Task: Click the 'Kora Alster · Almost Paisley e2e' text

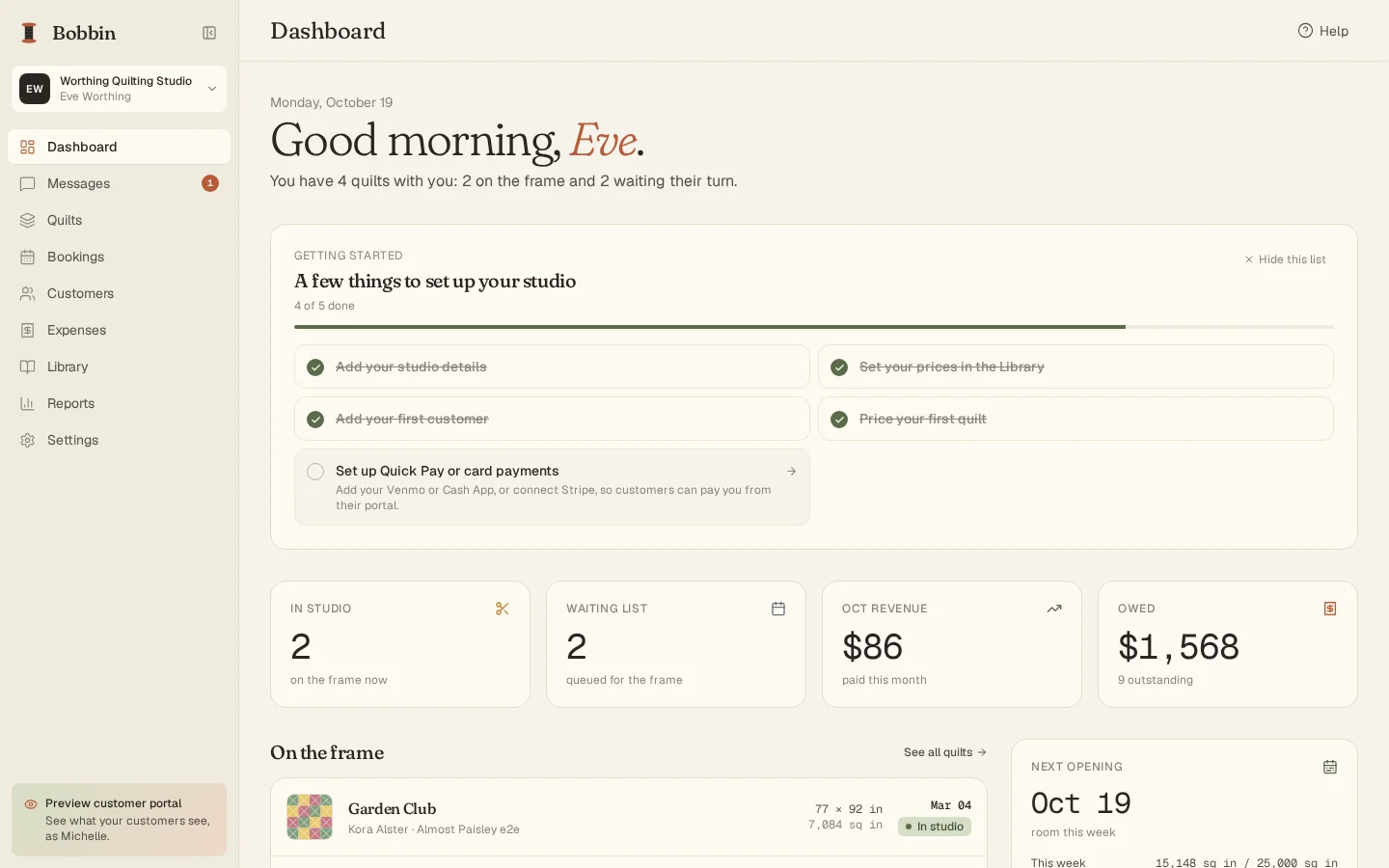Action: click(434, 829)
